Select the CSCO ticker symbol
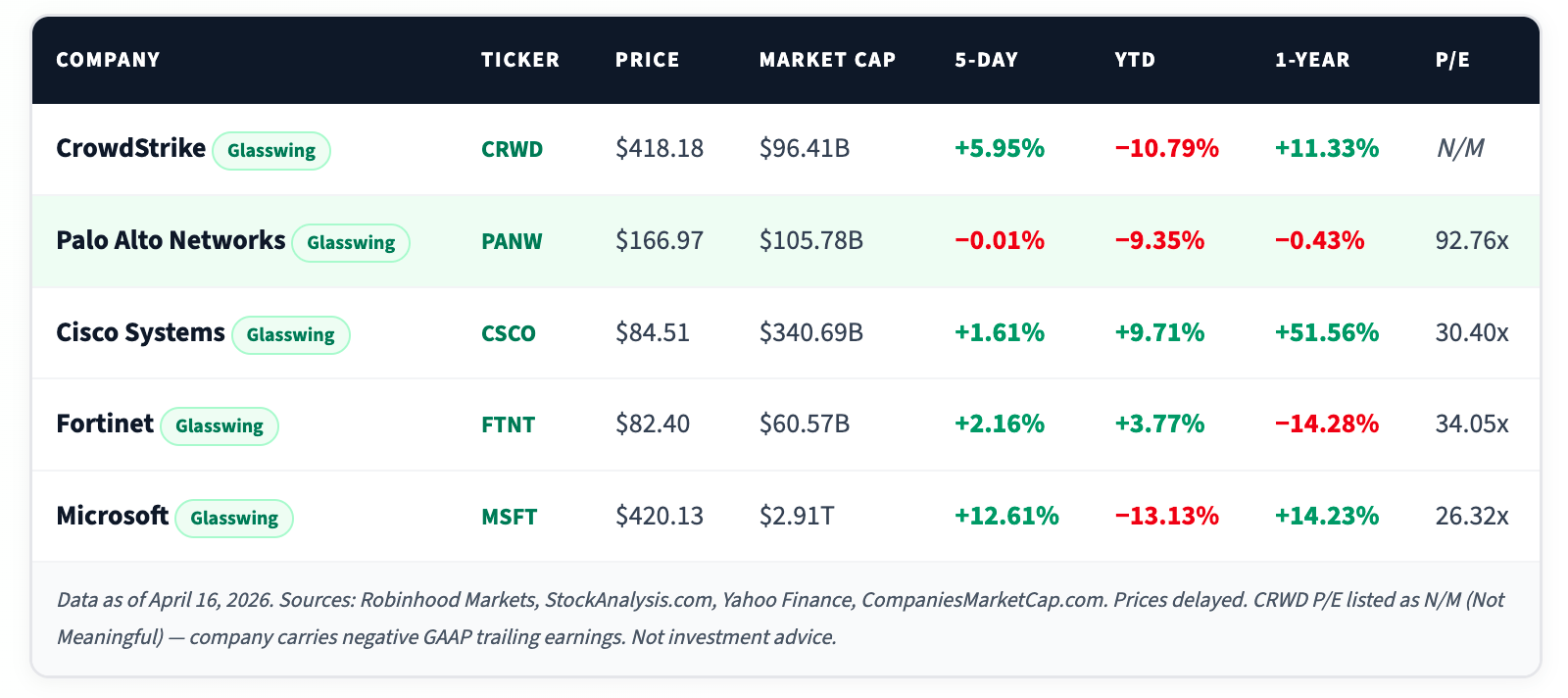 click(508, 333)
